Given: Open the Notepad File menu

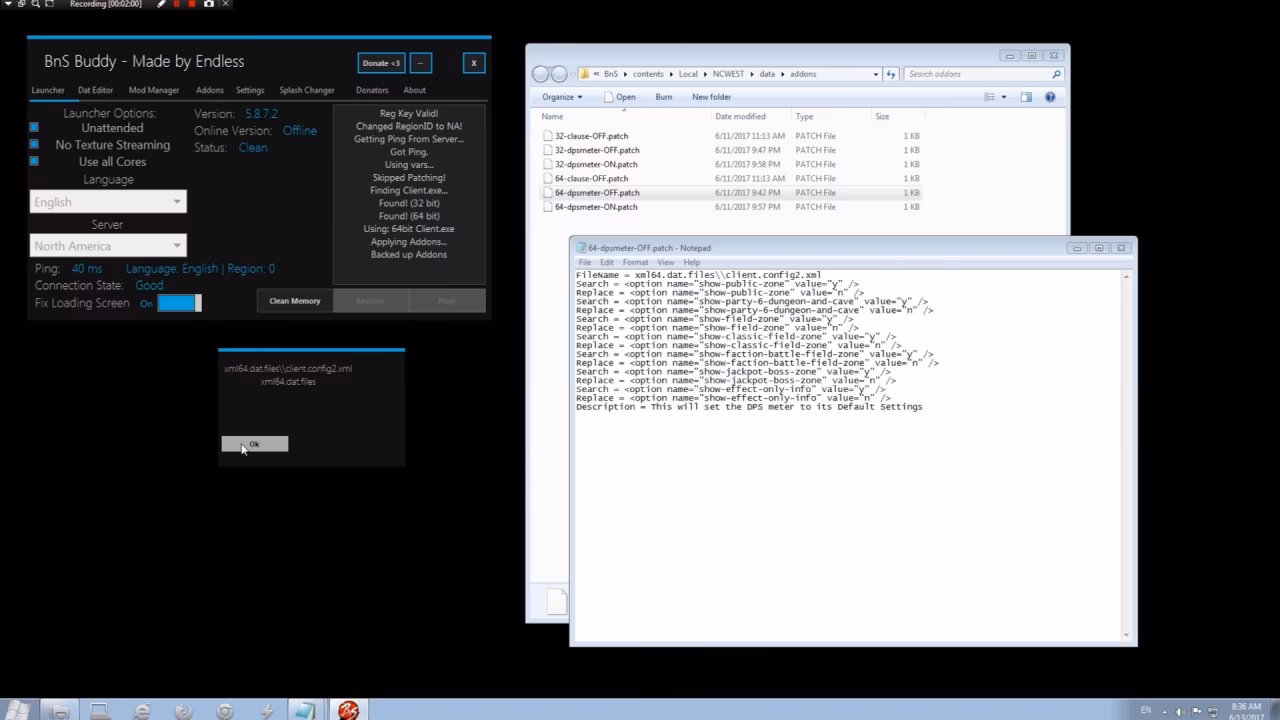Looking at the screenshot, I should pos(585,262).
